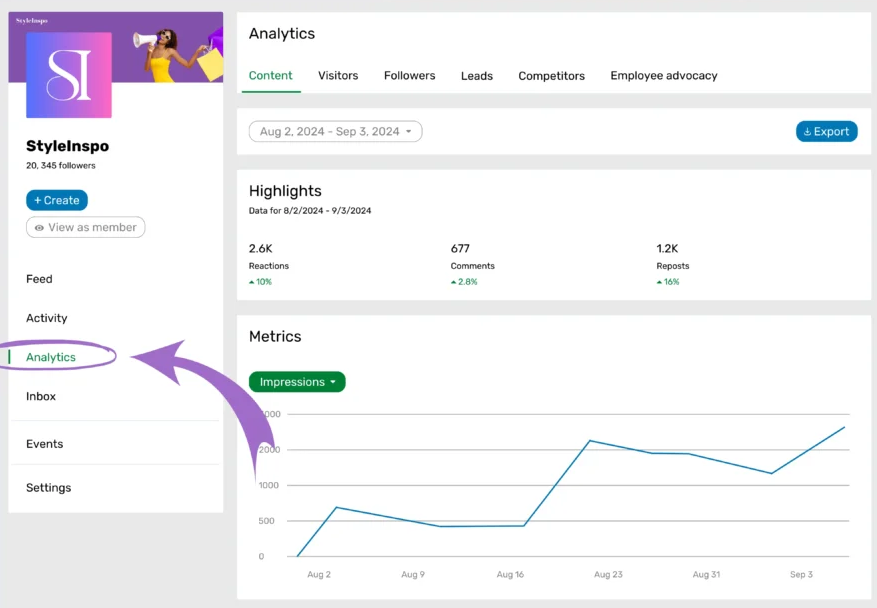Screen dimensions: 877x608
Task: Go to Inbox in the sidebar
Action: point(41,396)
